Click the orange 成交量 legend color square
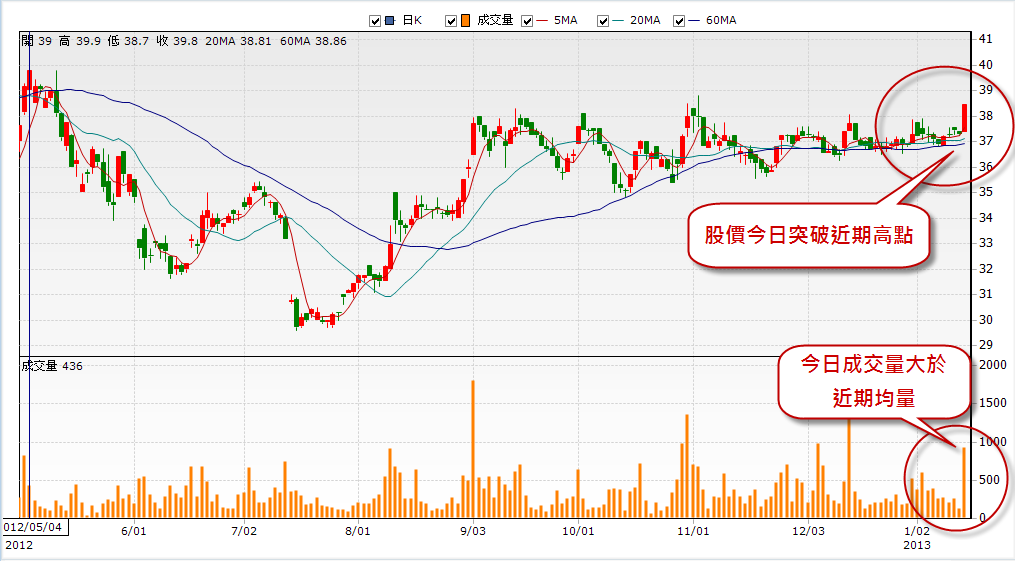 tap(465, 21)
